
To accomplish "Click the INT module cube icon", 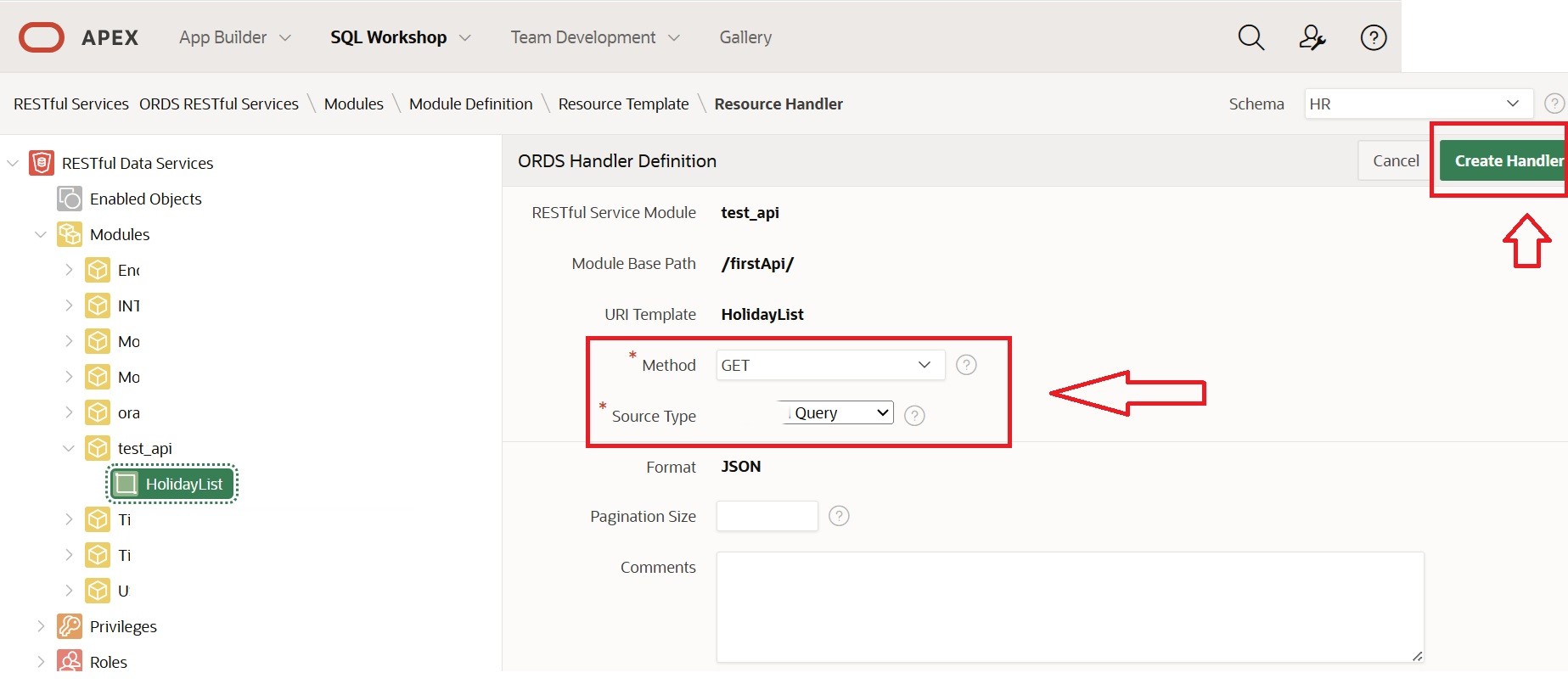I will (98, 305).
